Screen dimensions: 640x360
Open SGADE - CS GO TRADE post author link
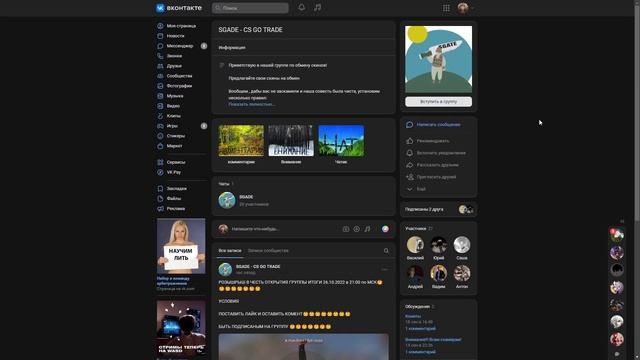coord(258,267)
